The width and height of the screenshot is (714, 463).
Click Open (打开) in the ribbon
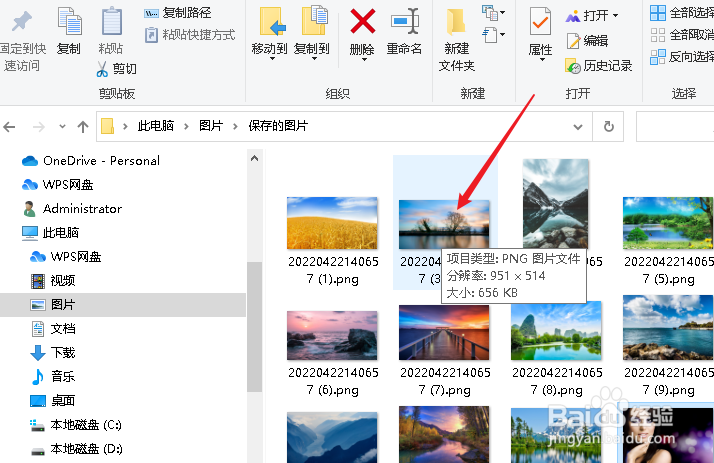[592, 16]
